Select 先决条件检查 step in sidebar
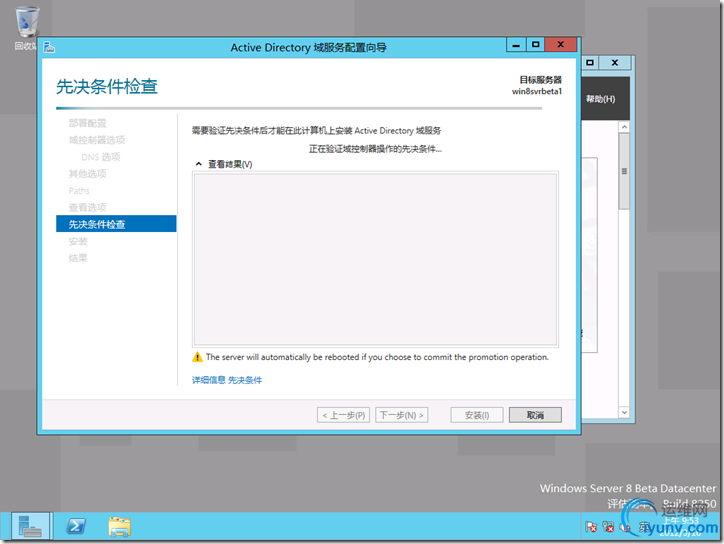This screenshot has width=724, height=544. [116, 224]
